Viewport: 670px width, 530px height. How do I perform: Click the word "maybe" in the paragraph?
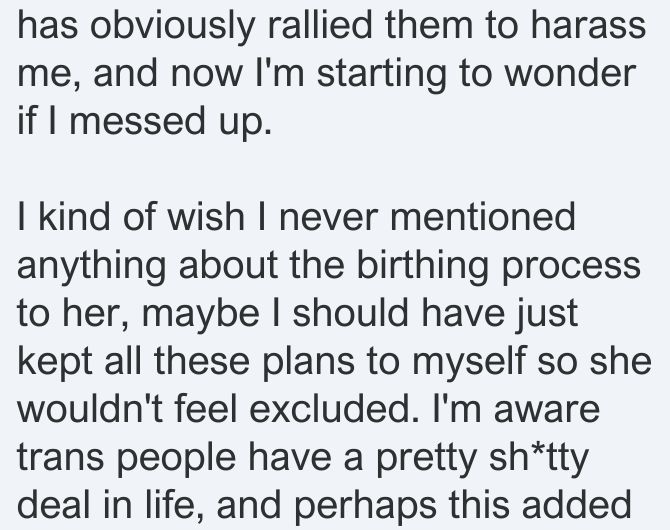tap(200, 315)
